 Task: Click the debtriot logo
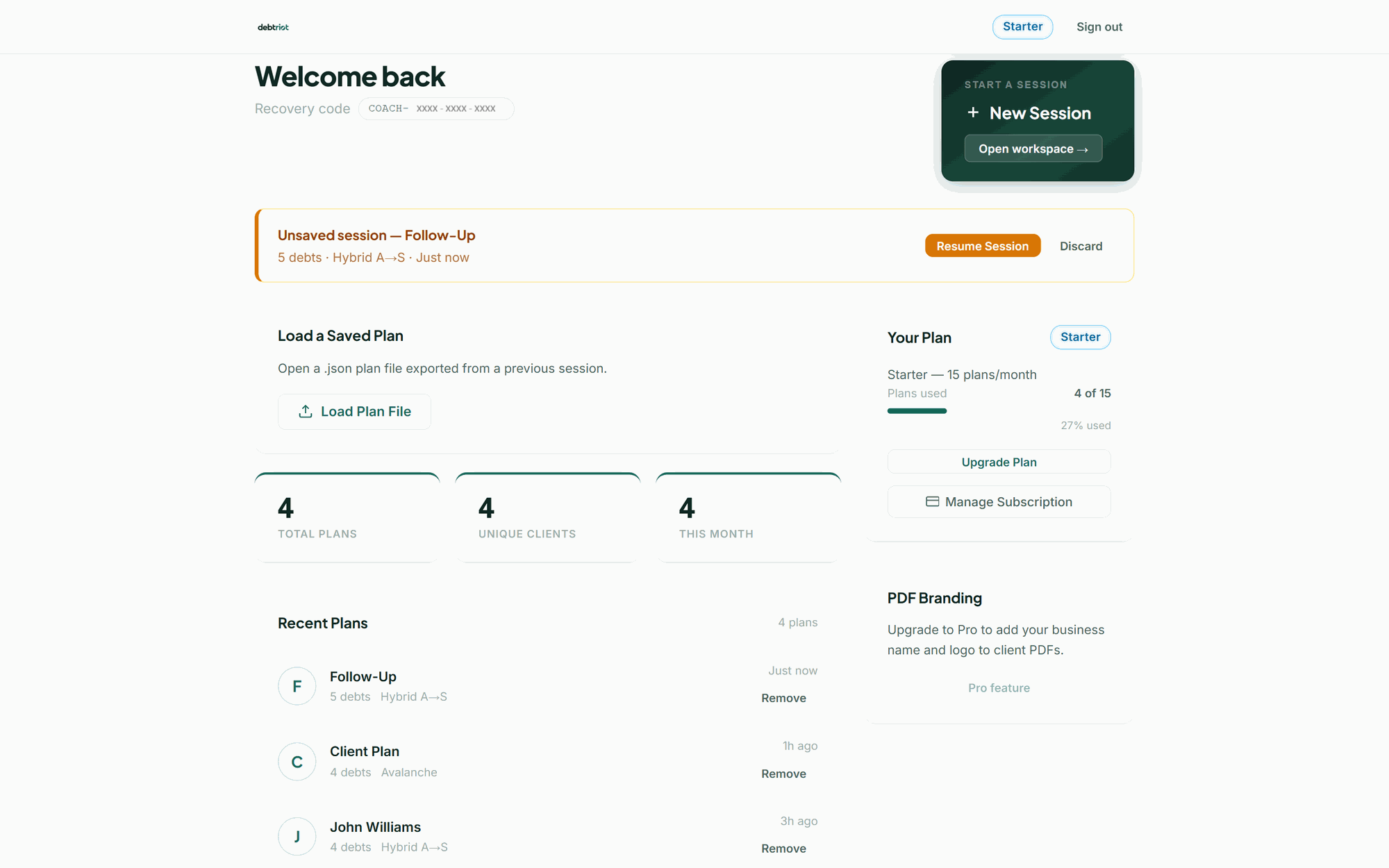click(x=272, y=27)
